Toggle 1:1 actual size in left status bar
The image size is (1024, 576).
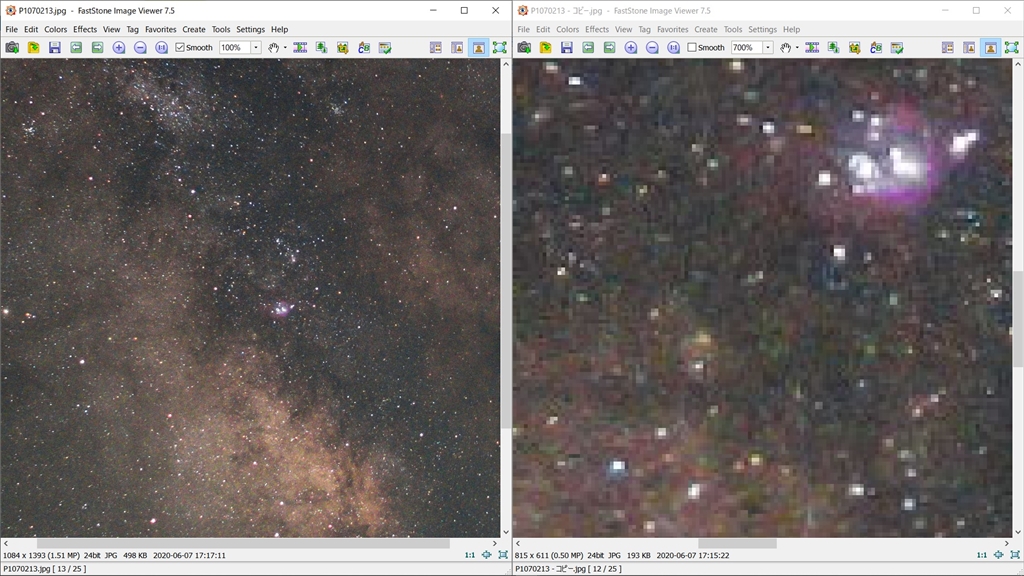[470, 555]
